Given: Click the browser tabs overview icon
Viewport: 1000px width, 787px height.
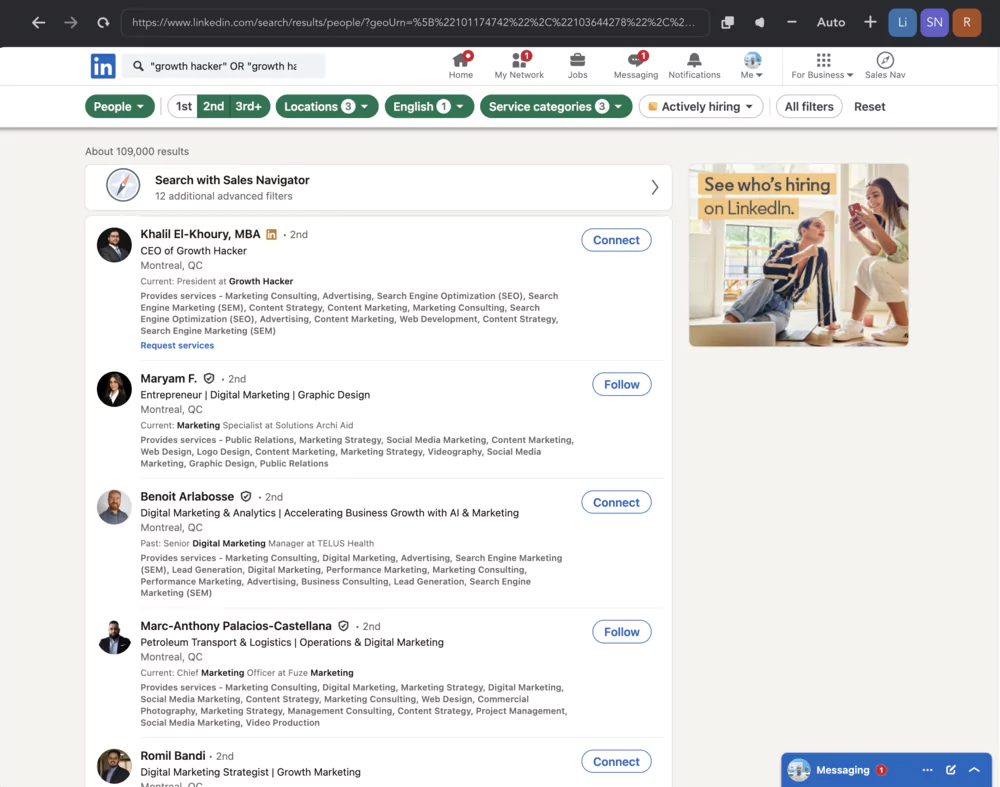Looking at the screenshot, I should tap(727, 22).
